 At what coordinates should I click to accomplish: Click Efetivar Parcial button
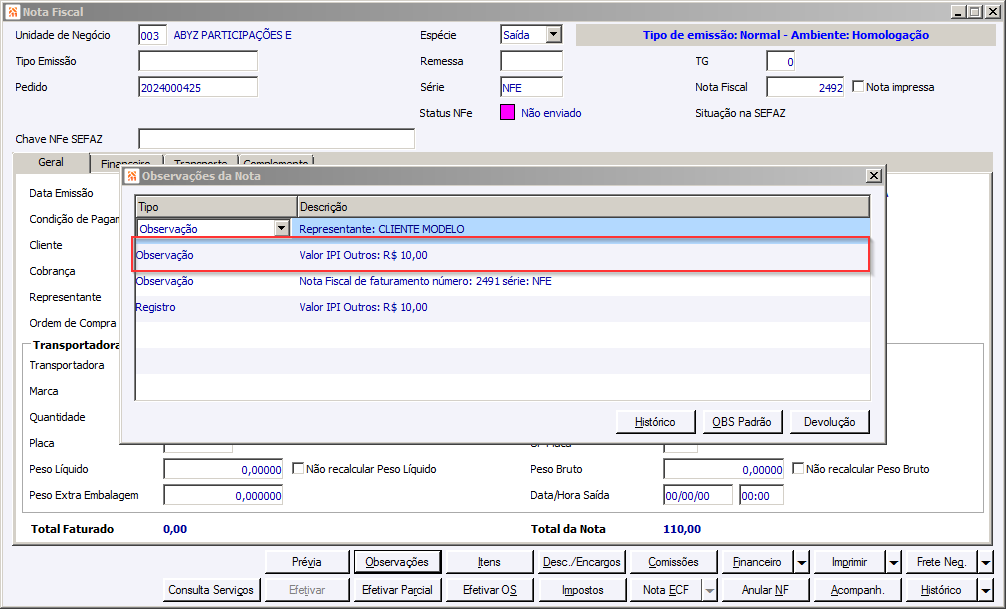[397, 590]
